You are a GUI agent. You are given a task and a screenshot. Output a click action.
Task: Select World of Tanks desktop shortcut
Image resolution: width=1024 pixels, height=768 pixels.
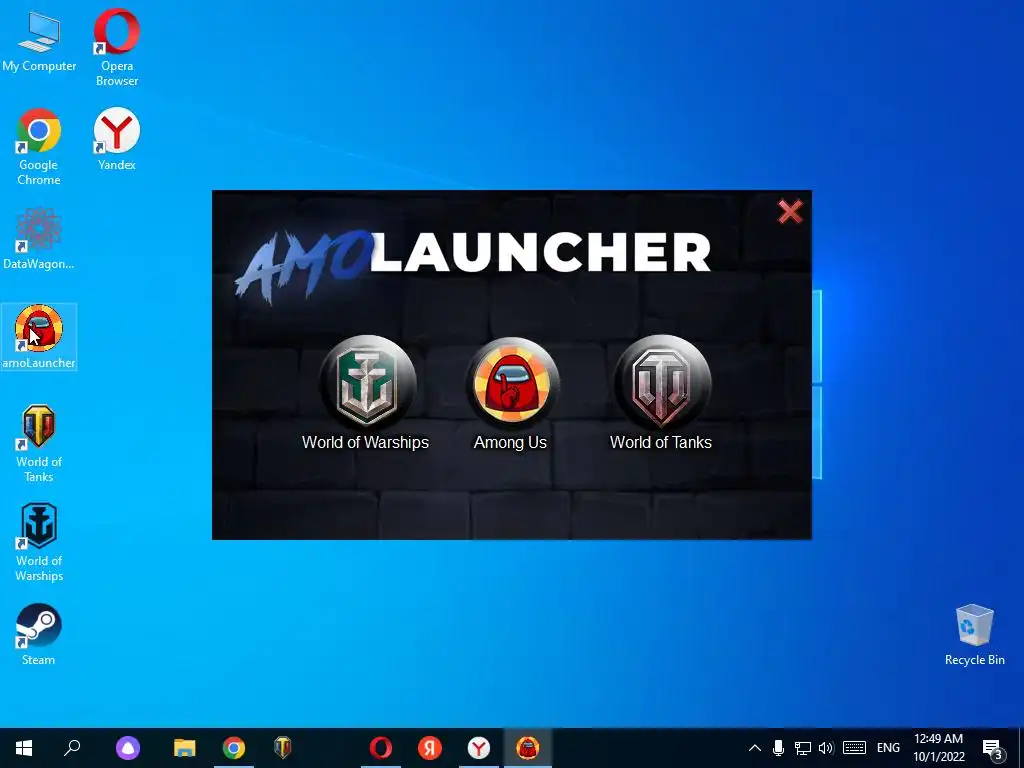[39, 444]
